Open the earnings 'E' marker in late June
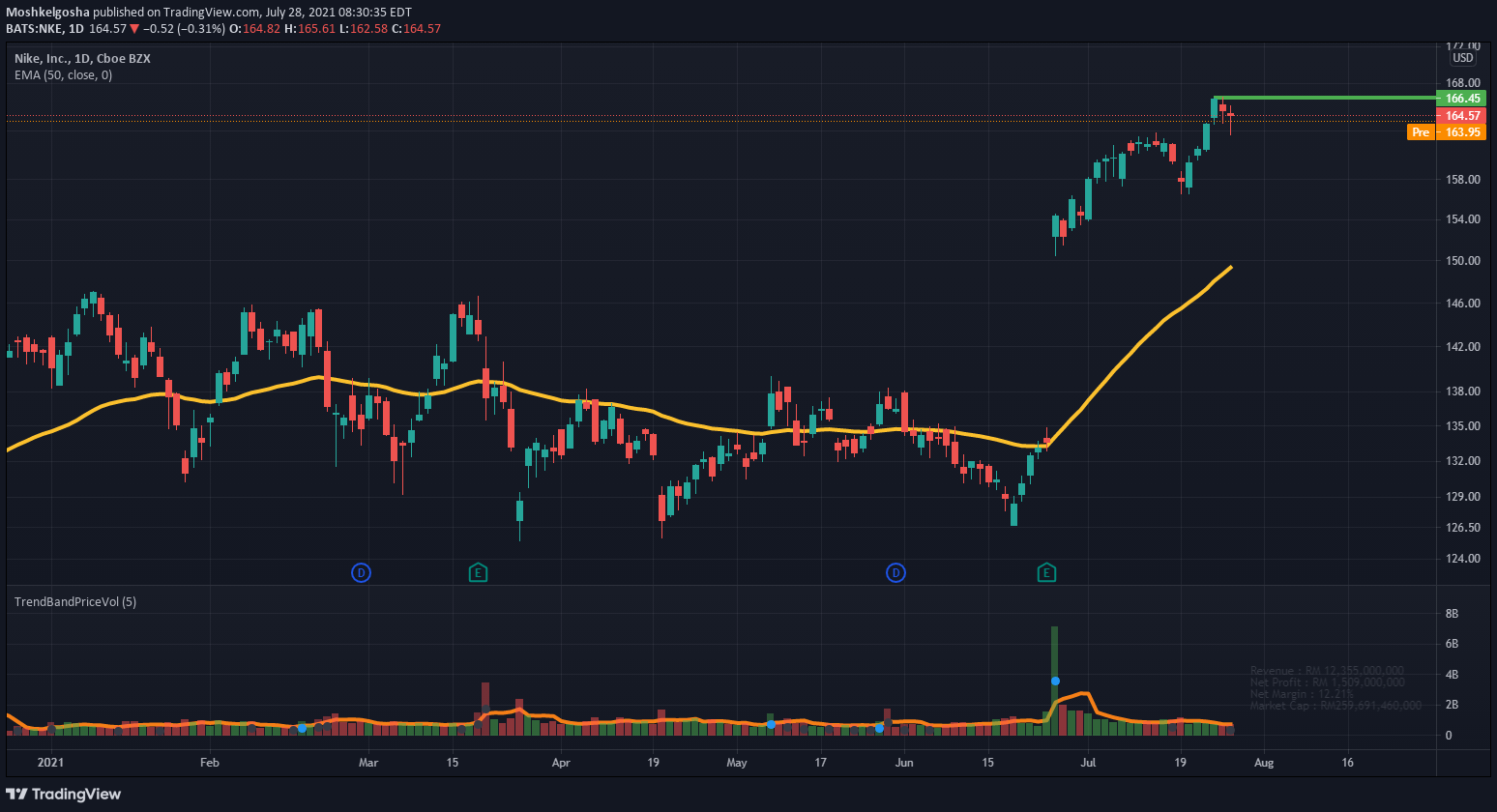 1046,573
